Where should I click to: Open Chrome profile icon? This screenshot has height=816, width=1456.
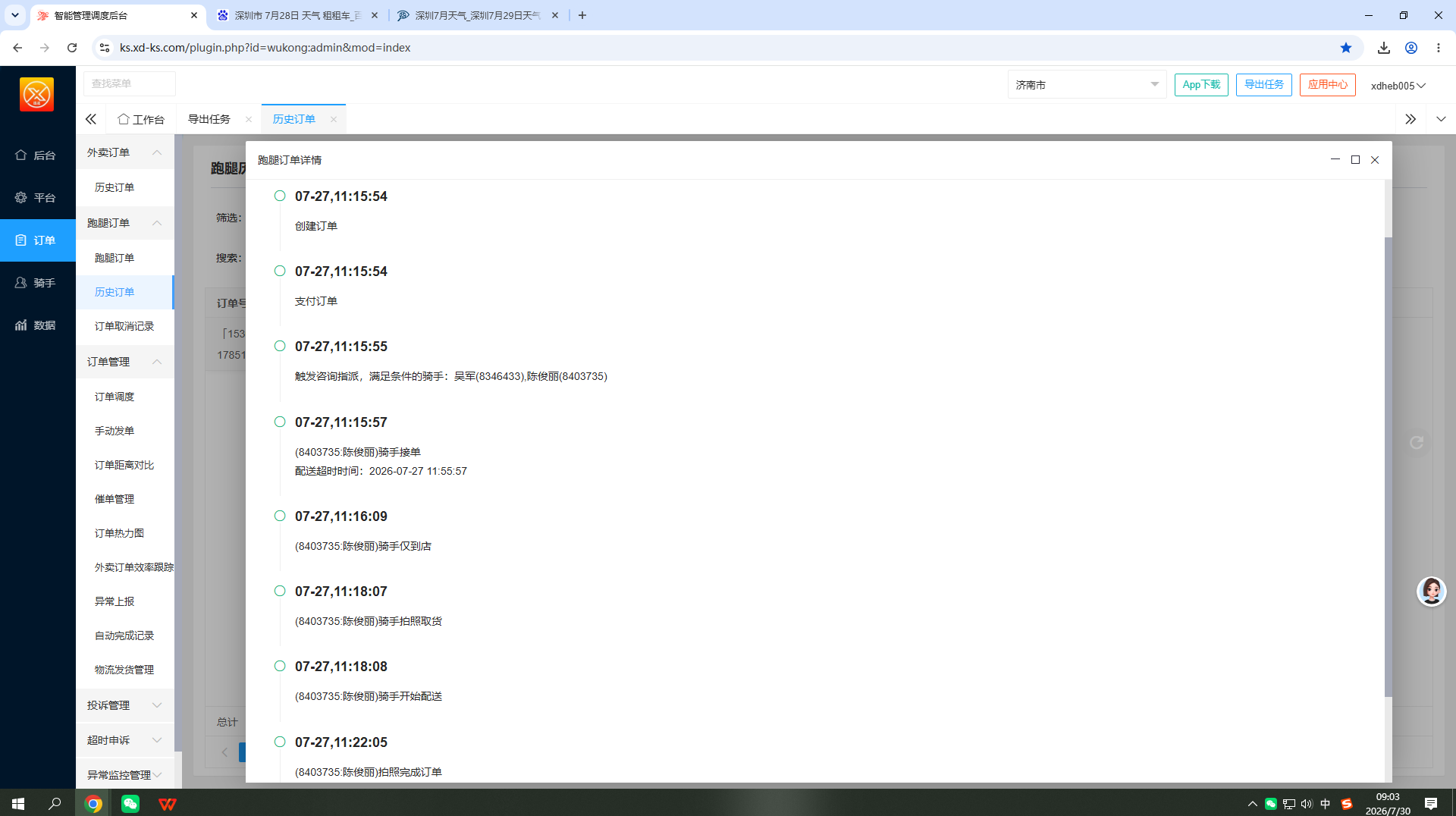tap(1411, 48)
